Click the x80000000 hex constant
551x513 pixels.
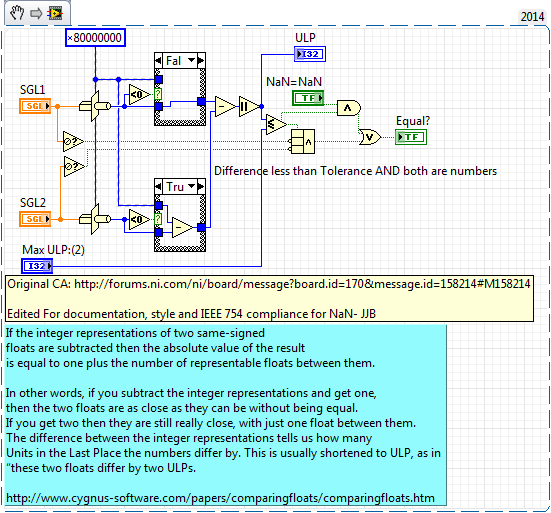[x=95, y=38]
